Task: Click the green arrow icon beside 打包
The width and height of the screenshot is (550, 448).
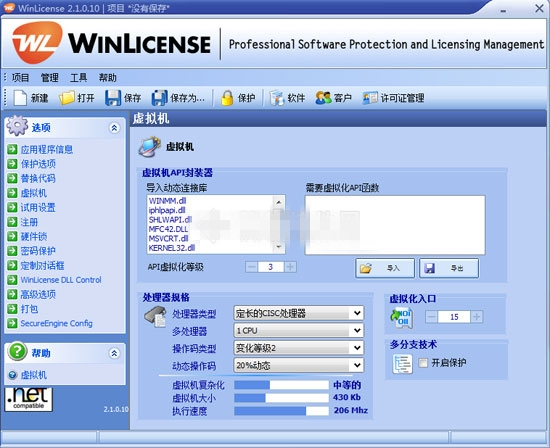Action: [12, 309]
